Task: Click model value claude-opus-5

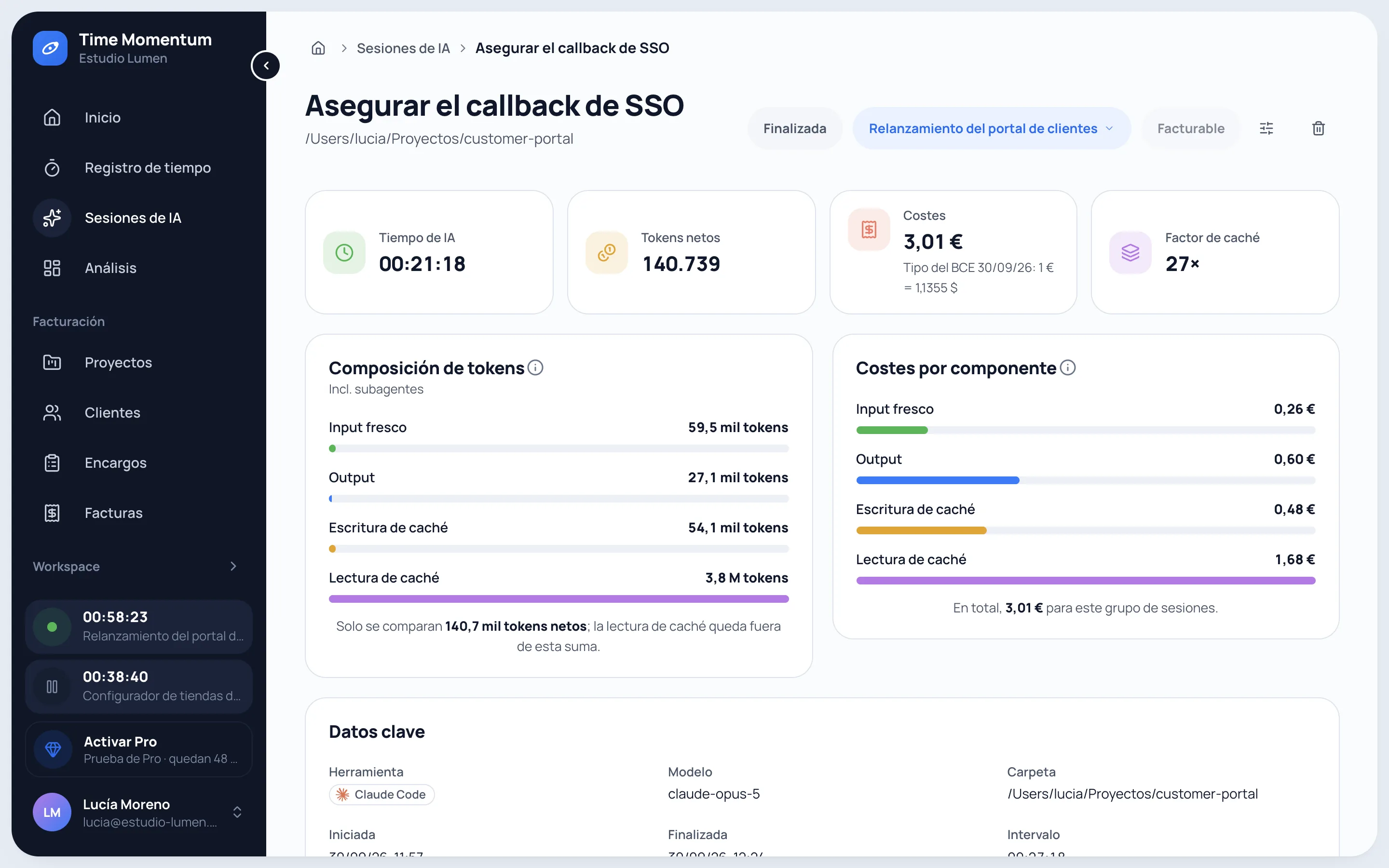Action: pyautogui.click(x=713, y=794)
